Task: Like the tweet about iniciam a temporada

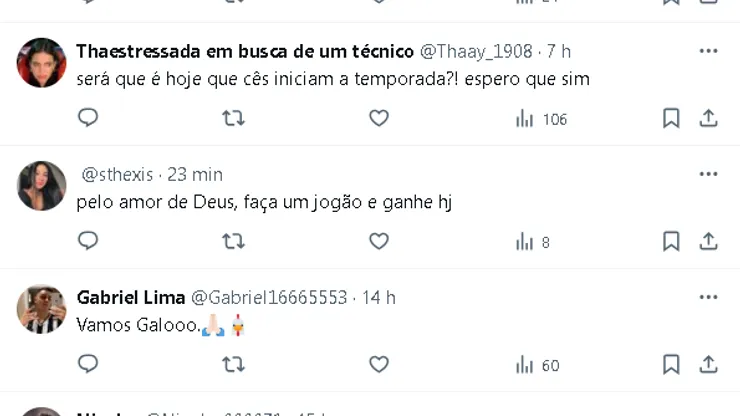Action: pyautogui.click(x=378, y=118)
